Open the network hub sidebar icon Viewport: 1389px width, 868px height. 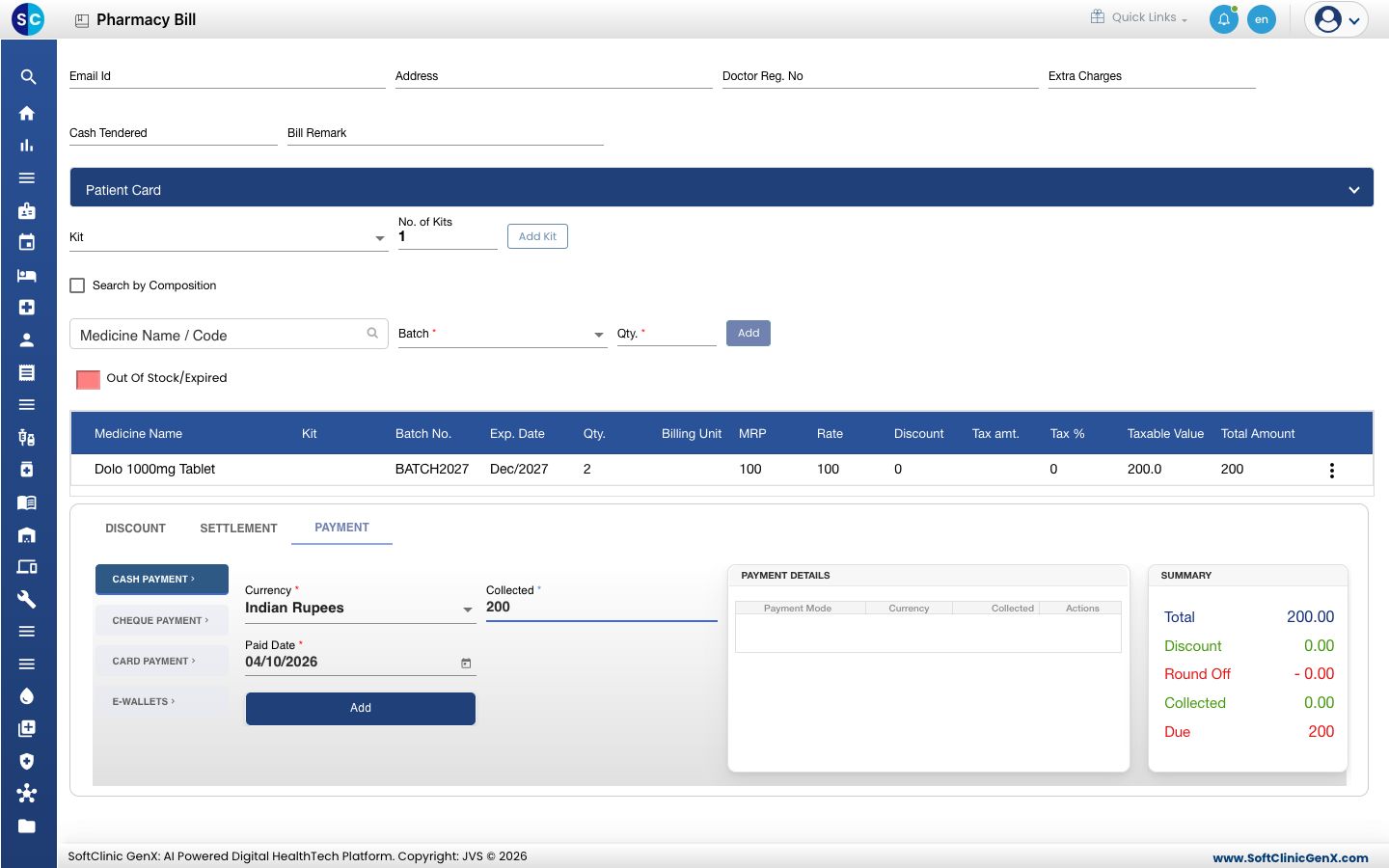pos(27,794)
